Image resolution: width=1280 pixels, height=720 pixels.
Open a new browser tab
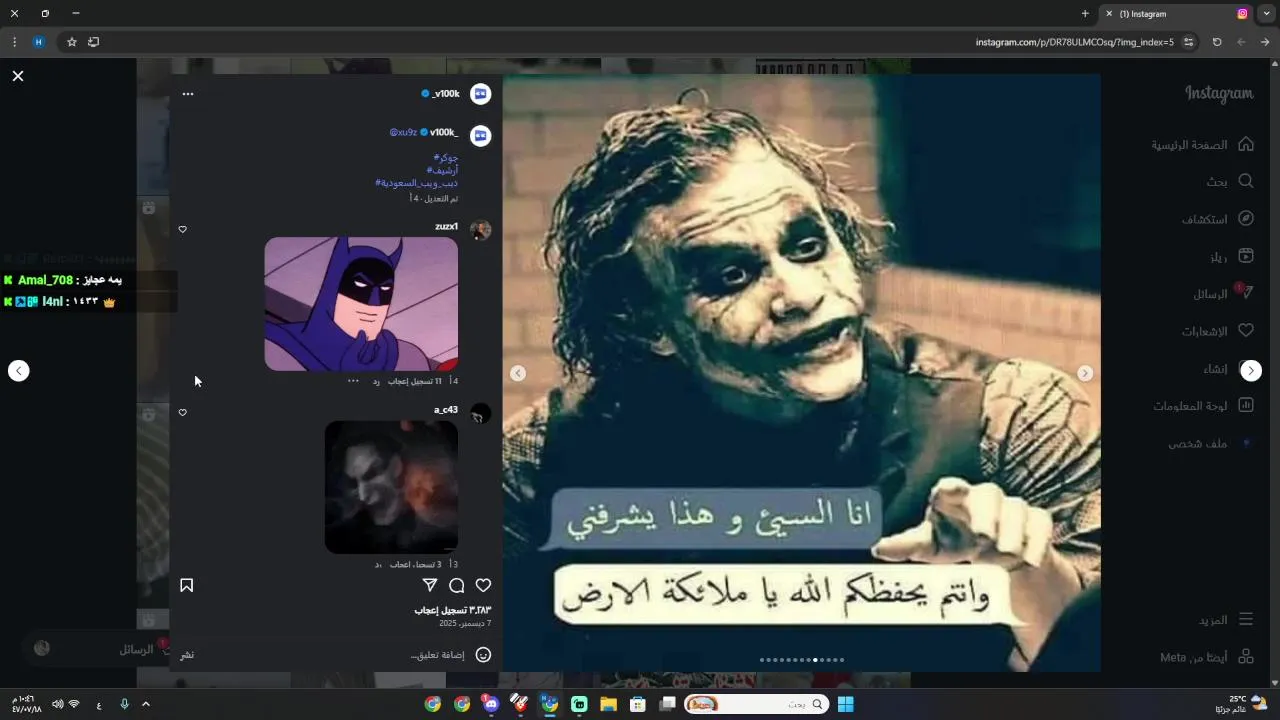click(x=1085, y=14)
